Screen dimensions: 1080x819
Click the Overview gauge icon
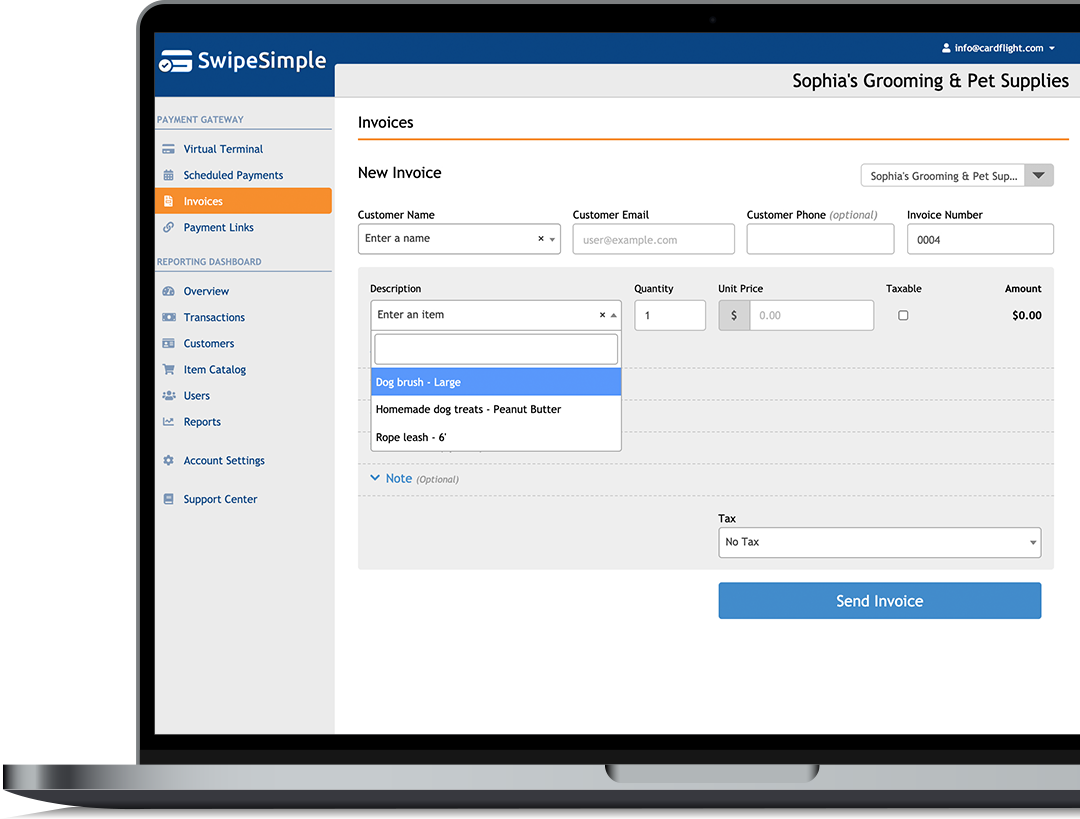click(x=168, y=291)
